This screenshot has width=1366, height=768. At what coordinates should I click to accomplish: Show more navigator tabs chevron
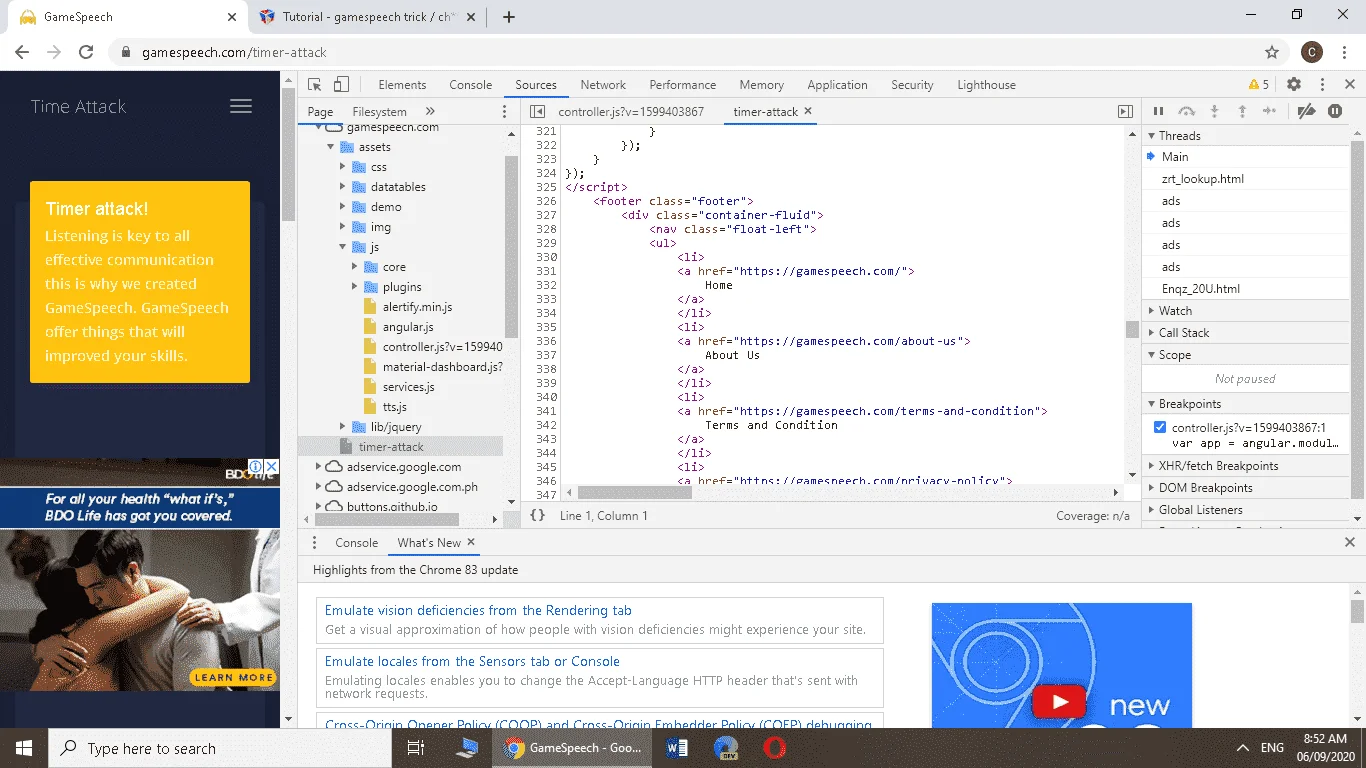pyautogui.click(x=430, y=112)
